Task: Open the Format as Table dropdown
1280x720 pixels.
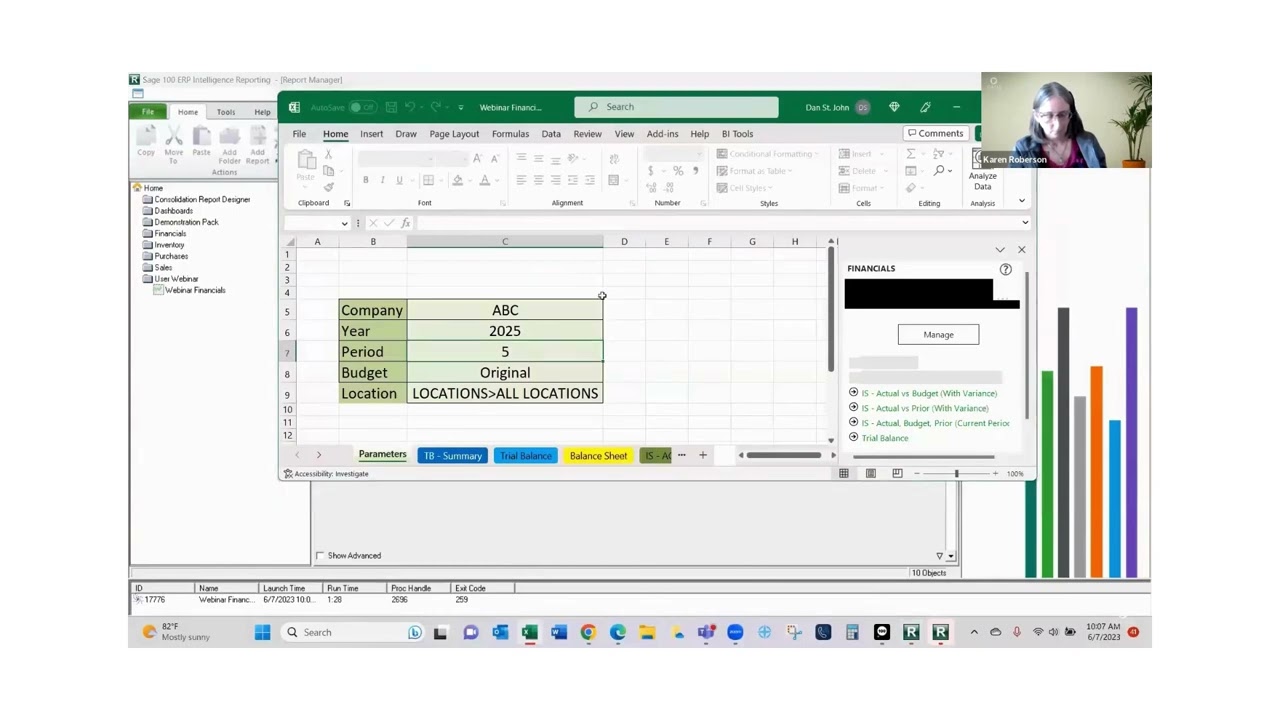Action: click(x=755, y=171)
